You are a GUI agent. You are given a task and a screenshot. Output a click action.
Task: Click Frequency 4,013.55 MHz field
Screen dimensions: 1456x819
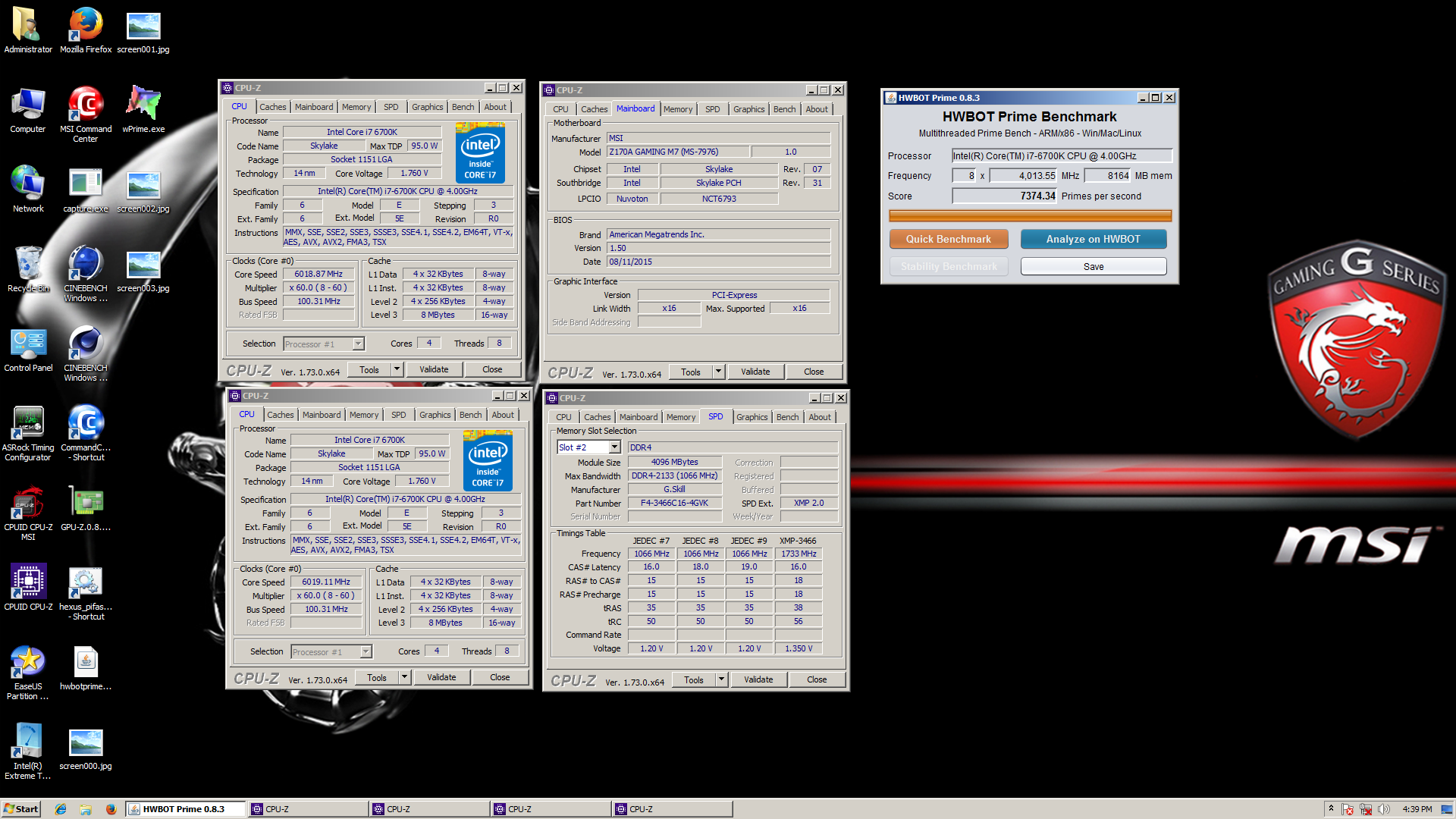[x=1024, y=175]
